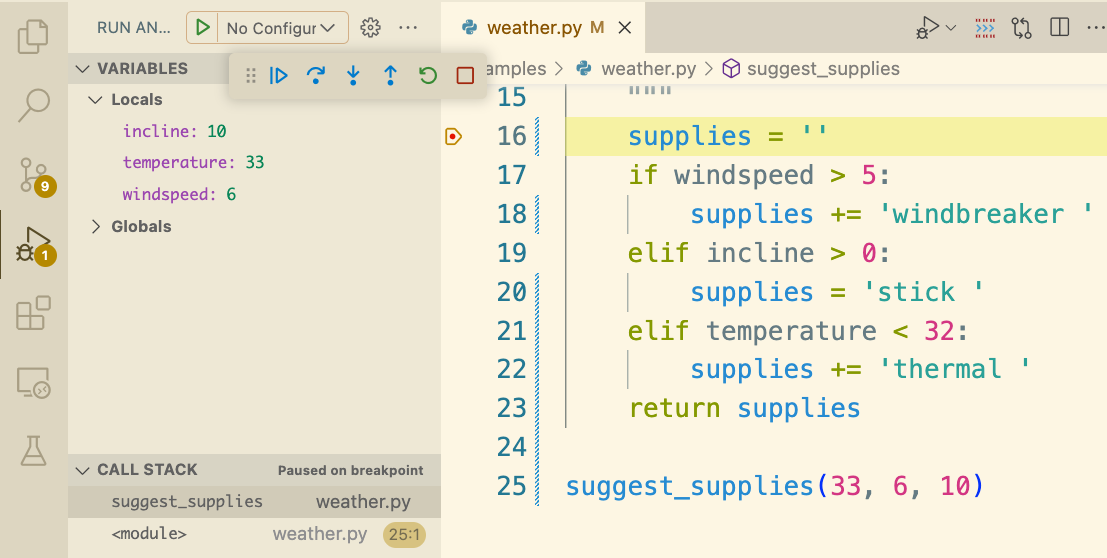
Task: Open changes with the compare icon
Action: pyautogui.click(x=1022, y=28)
